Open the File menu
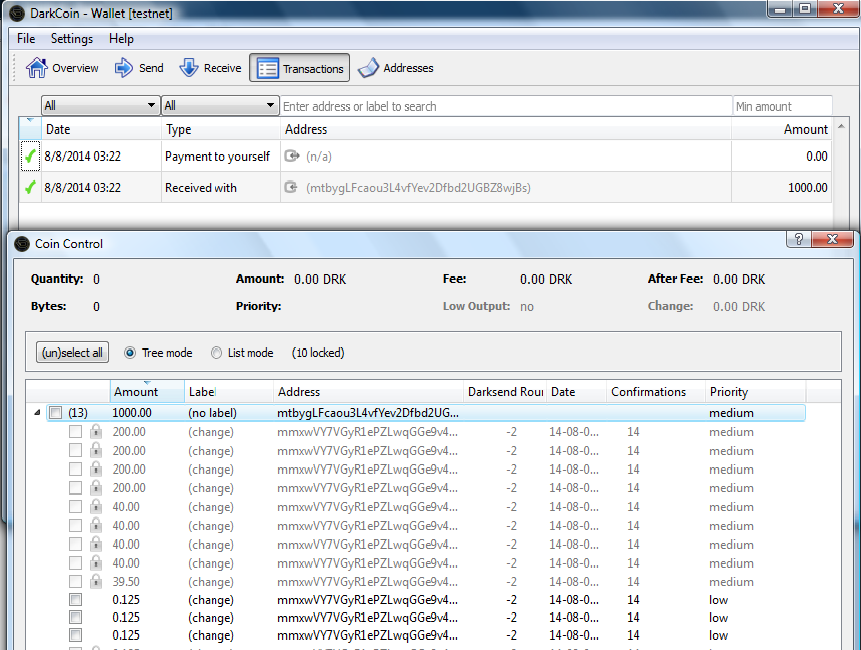Viewport: 861px width, 650px height. pyautogui.click(x=26, y=38)
